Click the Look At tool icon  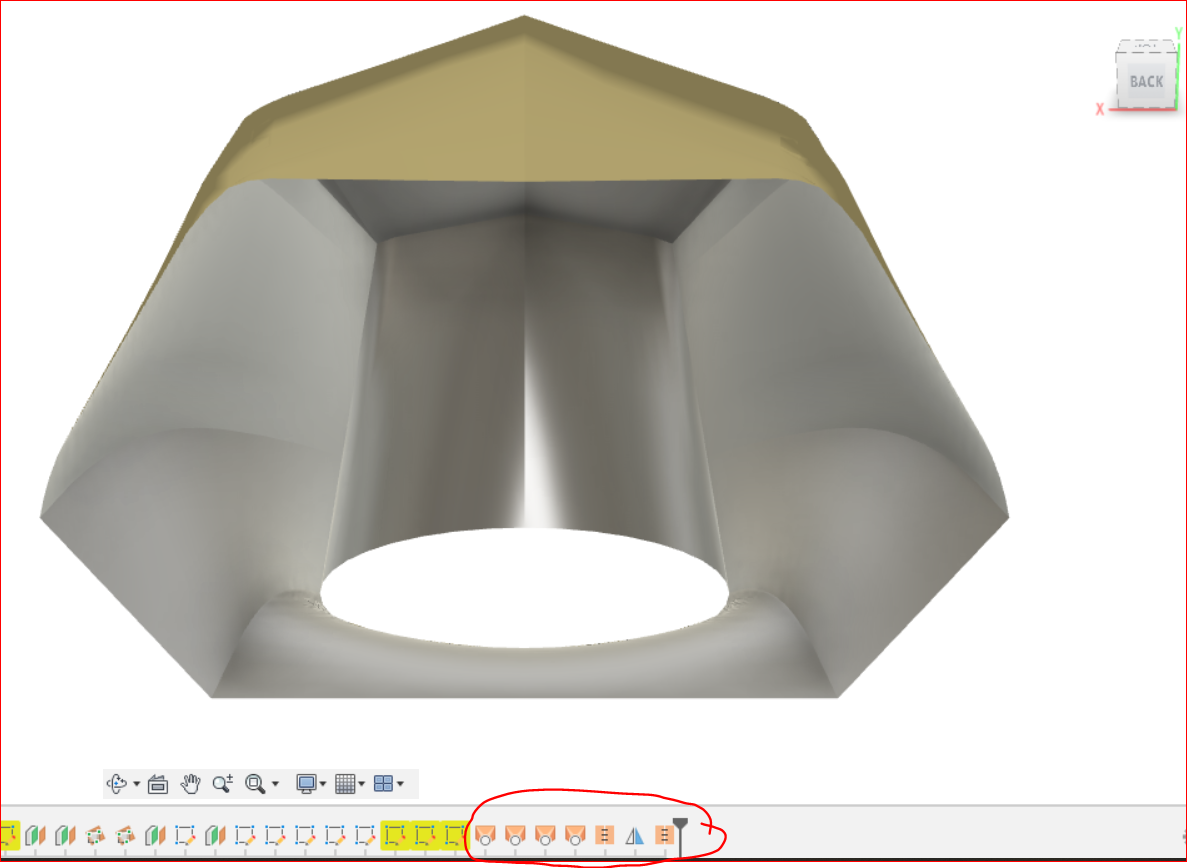[x=157, y=784]
